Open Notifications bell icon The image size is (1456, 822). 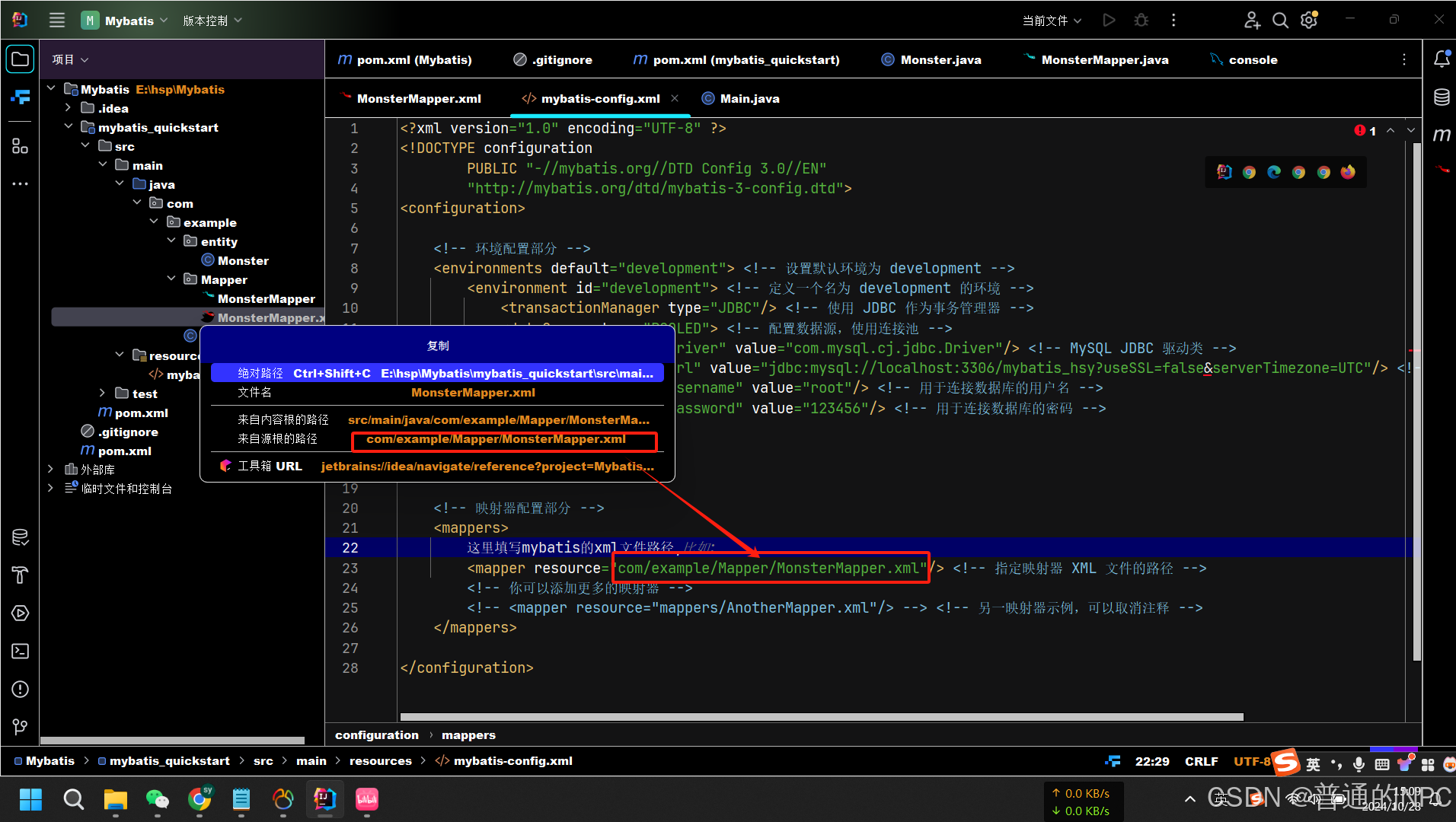pos(1442,59)
